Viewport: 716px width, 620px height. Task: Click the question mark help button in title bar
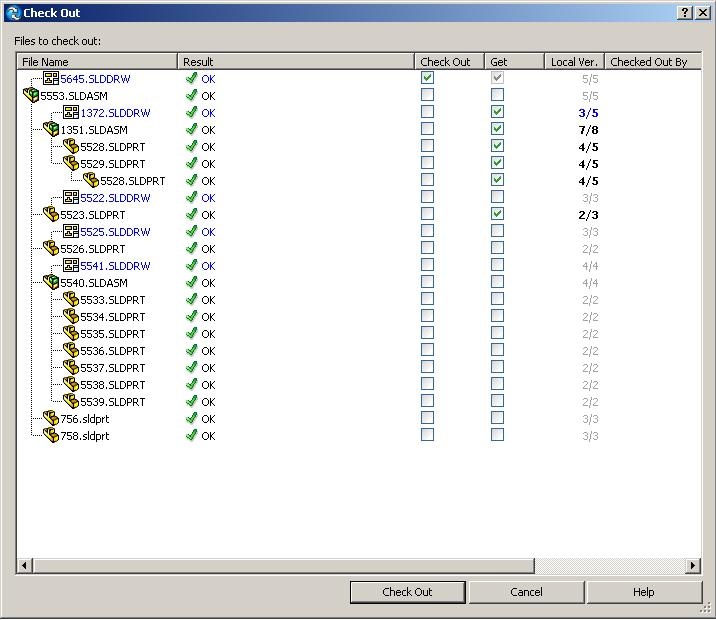(684, 13)
